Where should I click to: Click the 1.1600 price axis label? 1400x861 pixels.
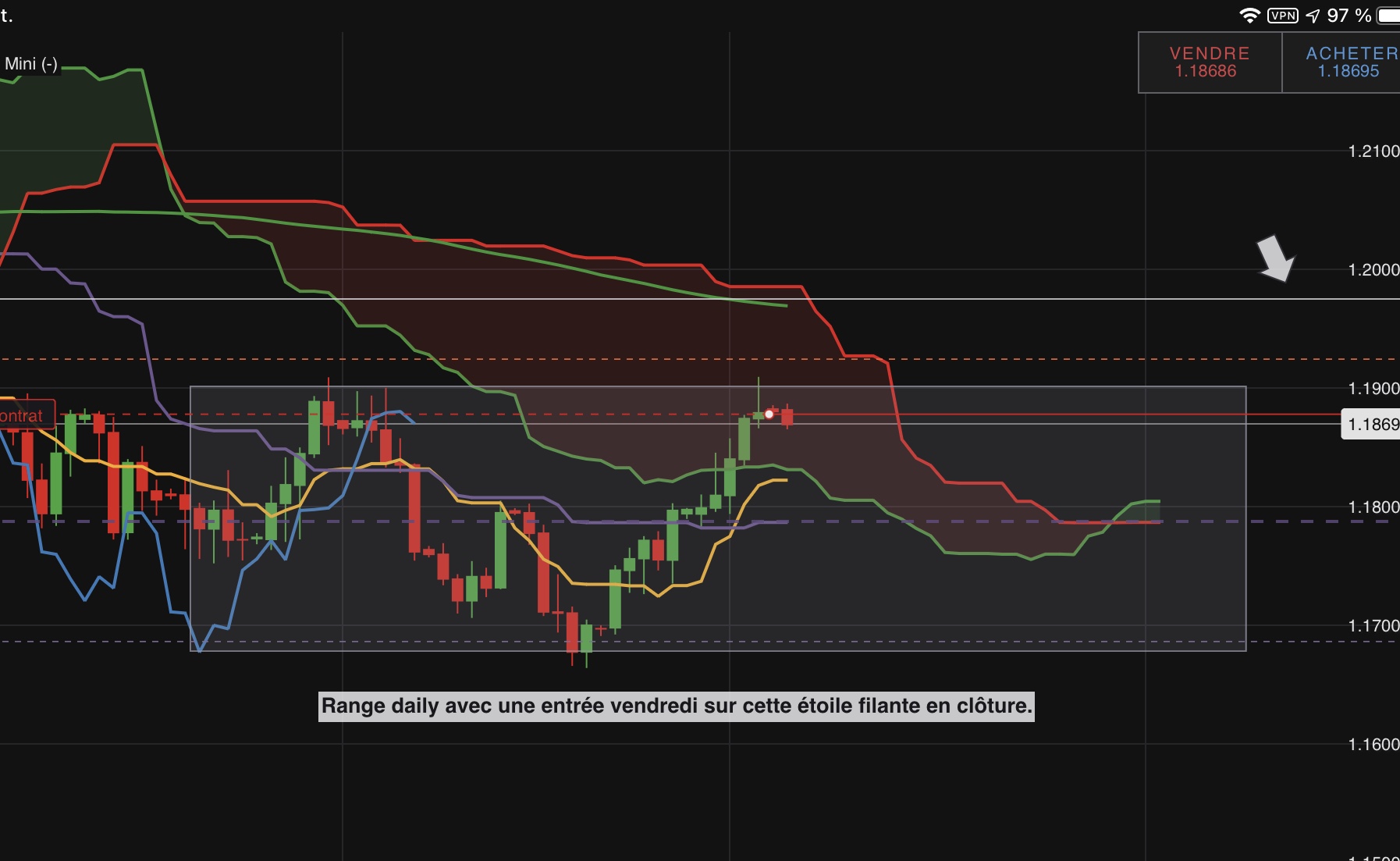1373,744
